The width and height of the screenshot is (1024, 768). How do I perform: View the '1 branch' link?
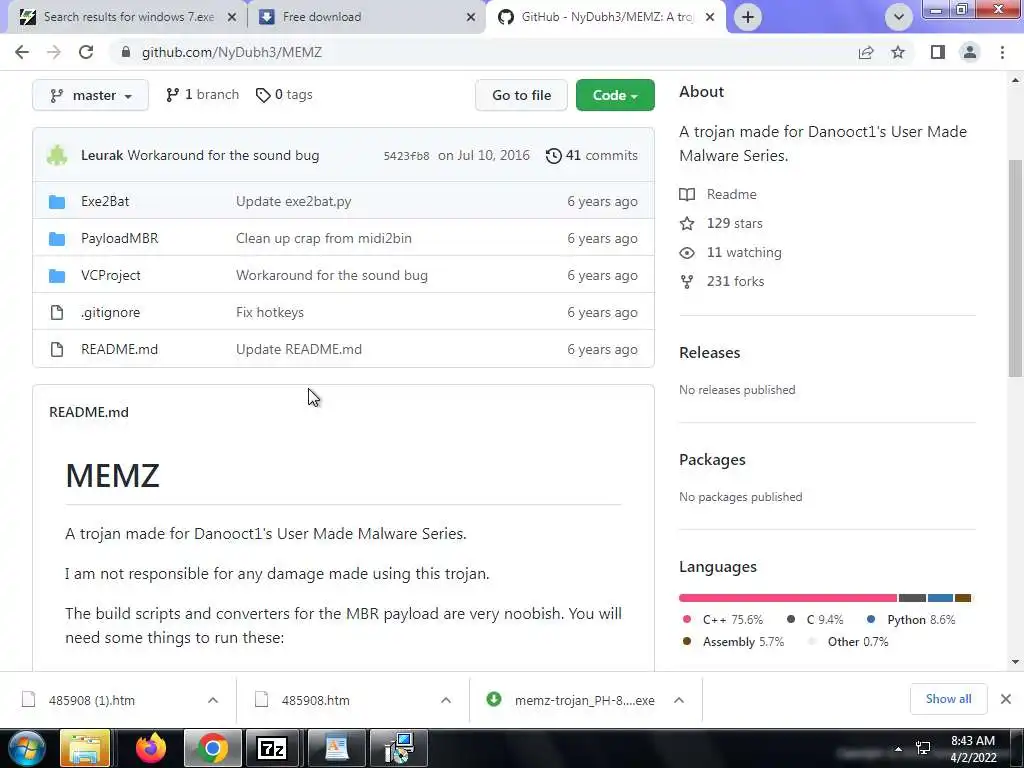202,95
